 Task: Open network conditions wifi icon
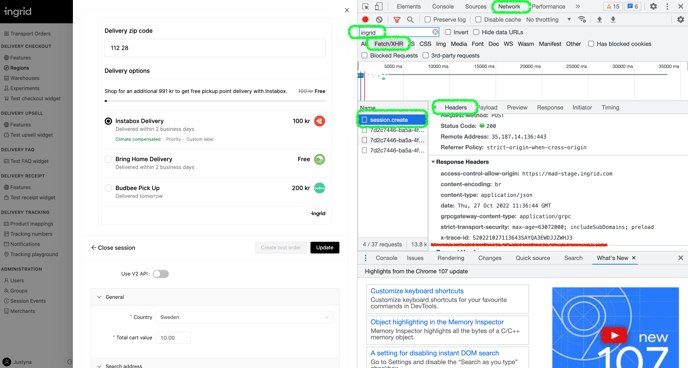tap(582, 19)
